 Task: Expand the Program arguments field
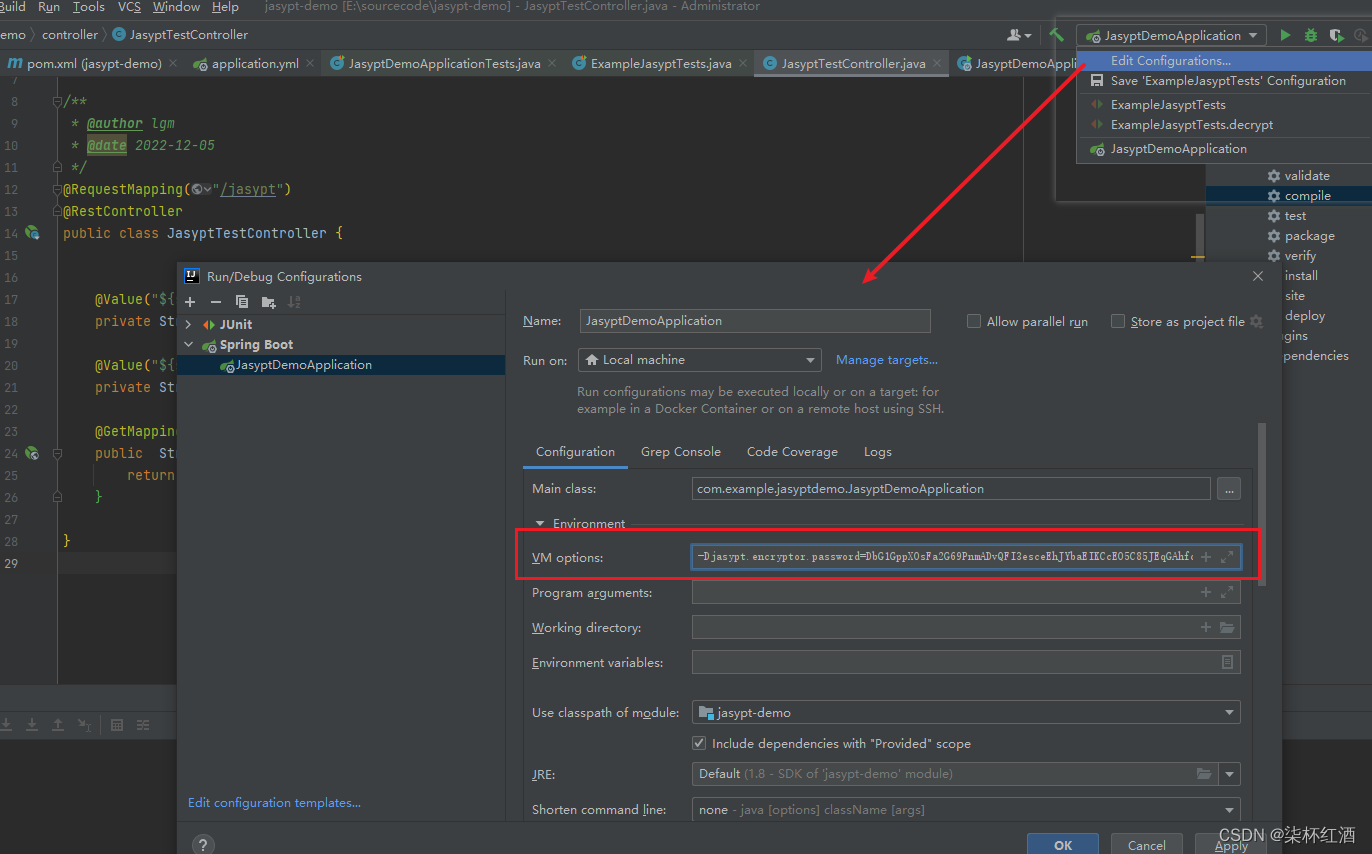pos(1227,593)
